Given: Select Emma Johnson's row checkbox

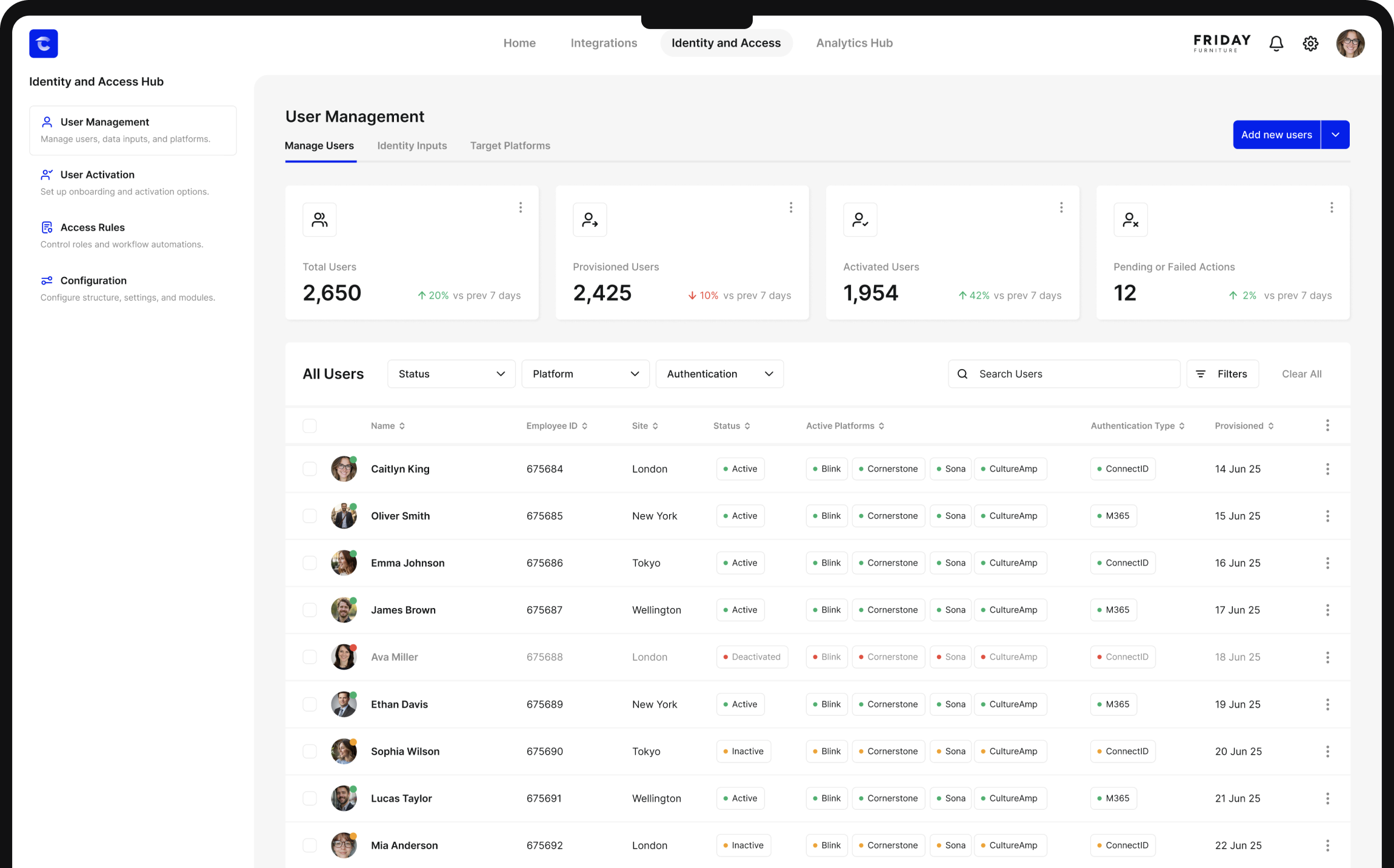Looking at the screenshot, I should click(310, 563).
